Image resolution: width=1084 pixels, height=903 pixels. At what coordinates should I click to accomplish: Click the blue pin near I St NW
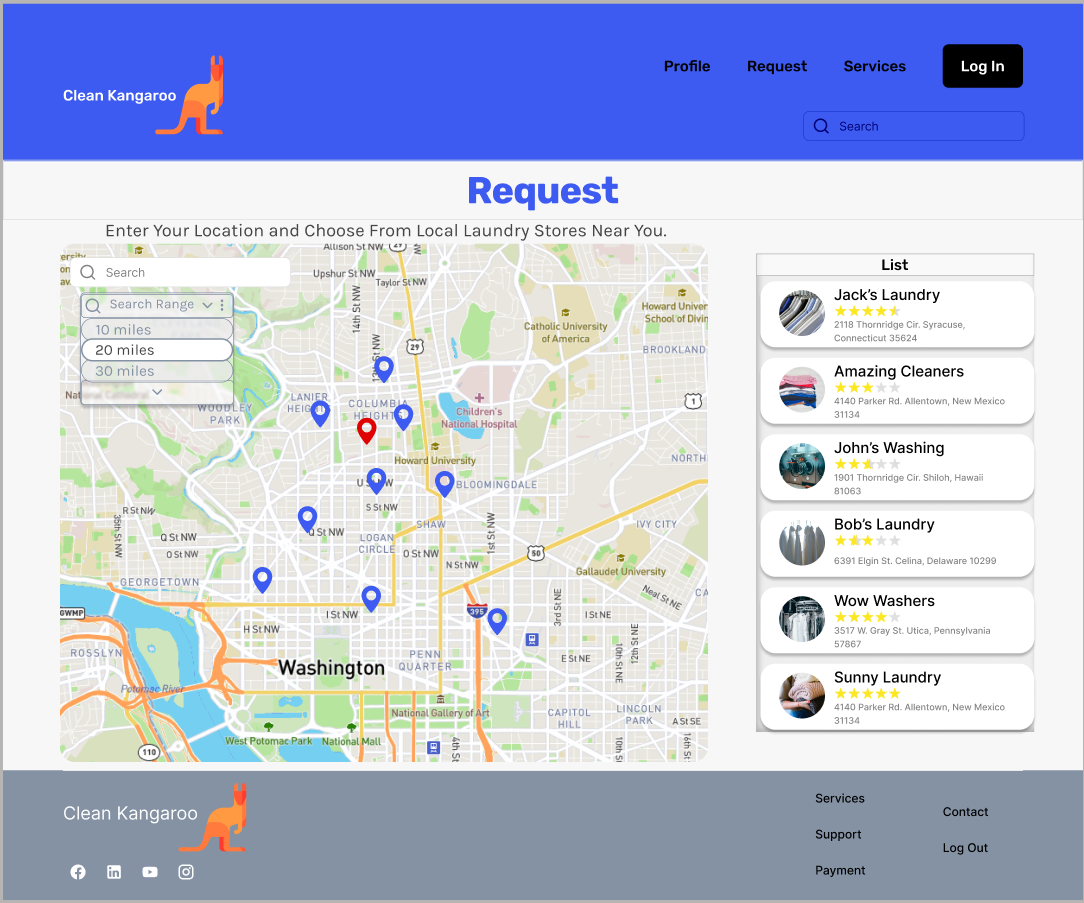click(371, 598)
